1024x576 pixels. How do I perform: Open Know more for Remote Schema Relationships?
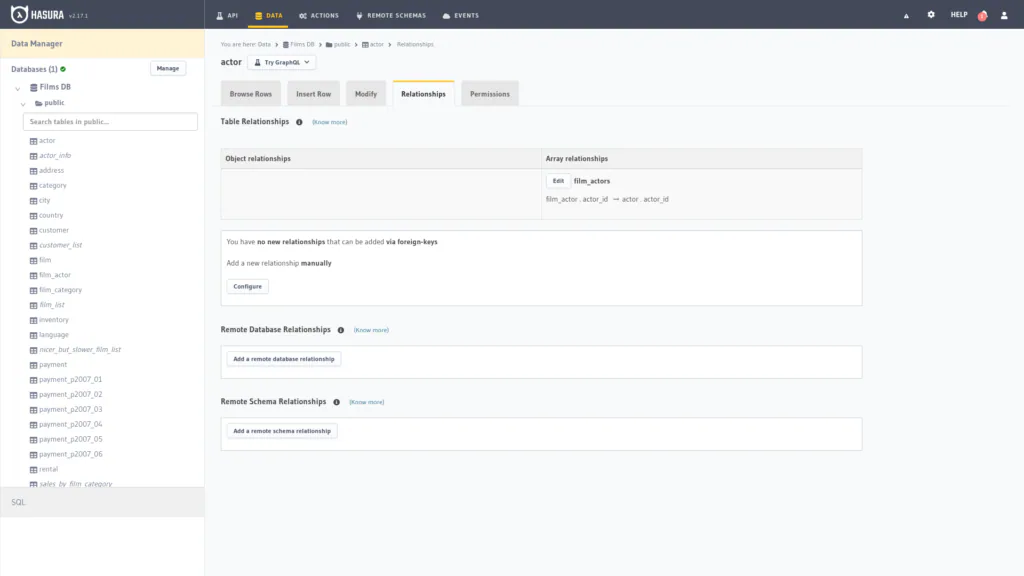(366, 402)
